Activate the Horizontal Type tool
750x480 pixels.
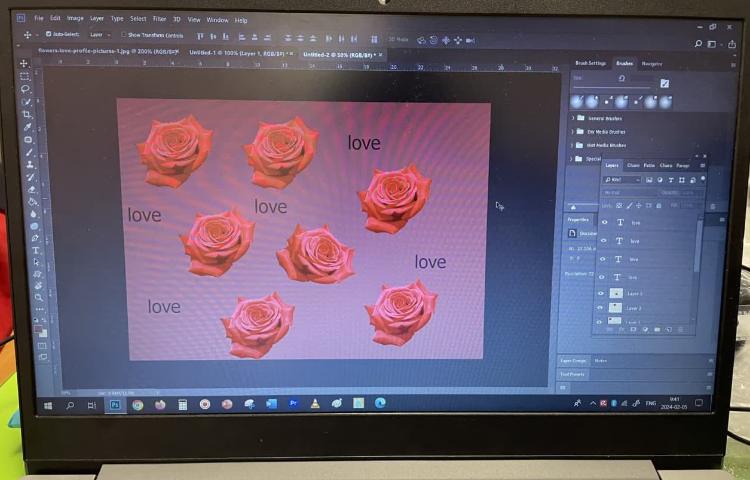coord(36,249)
